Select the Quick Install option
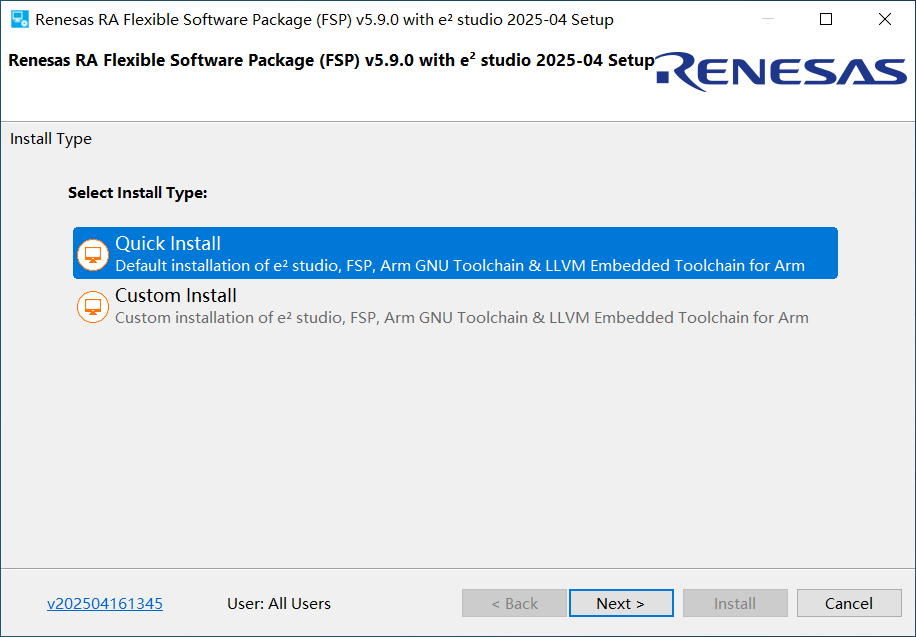The image size is (916, 637). (x=455, y=253)
